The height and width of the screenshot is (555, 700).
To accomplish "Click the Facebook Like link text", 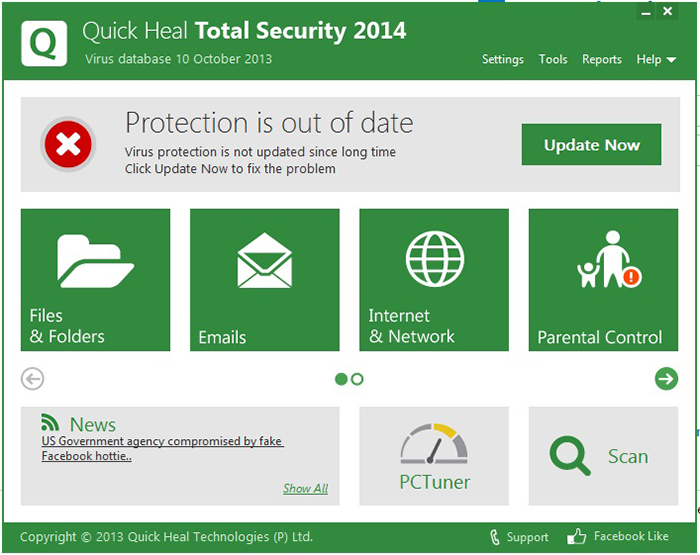I will click(x=631, y=536).
